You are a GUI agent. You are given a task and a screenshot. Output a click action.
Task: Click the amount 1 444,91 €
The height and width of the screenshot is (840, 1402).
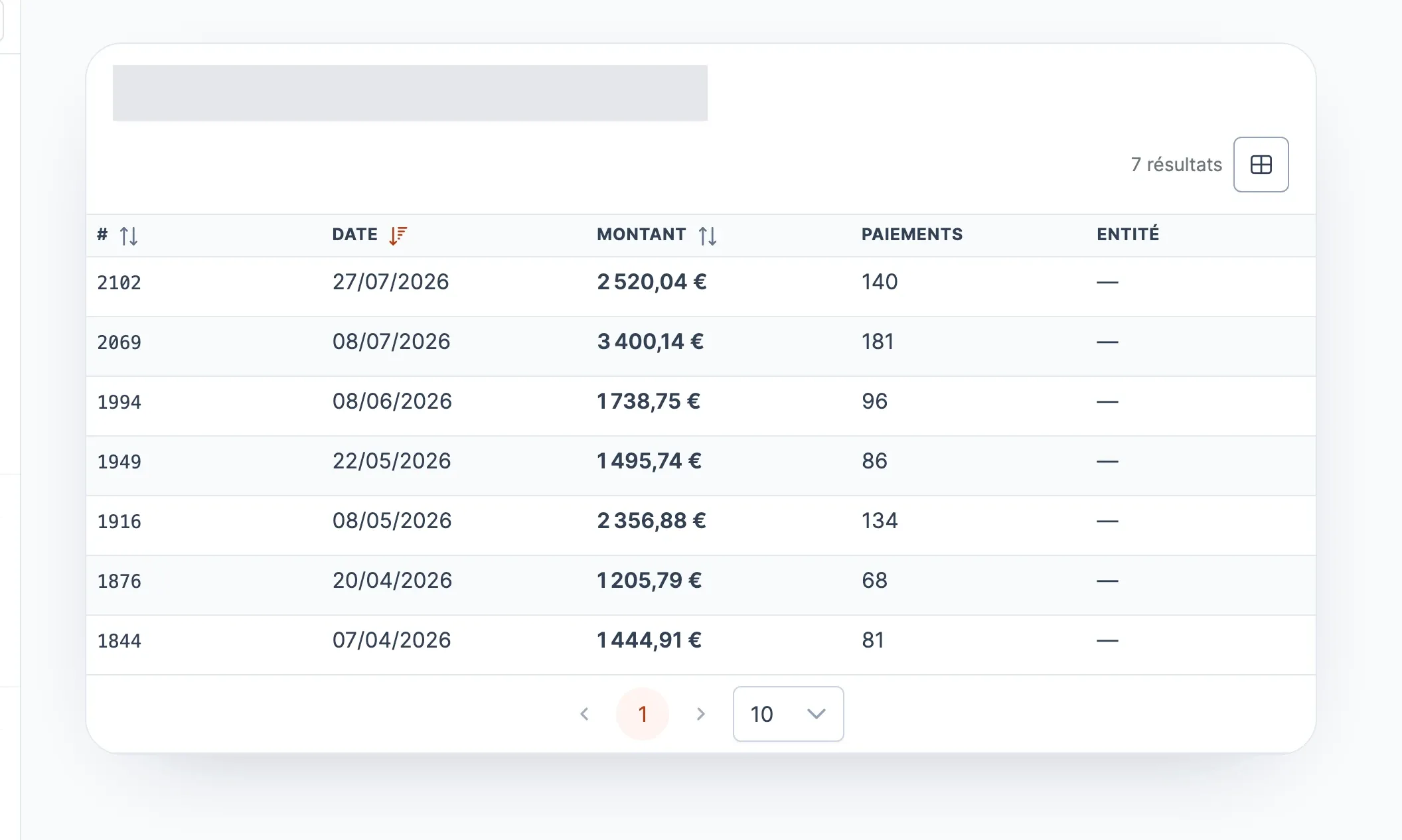[649, 640]
